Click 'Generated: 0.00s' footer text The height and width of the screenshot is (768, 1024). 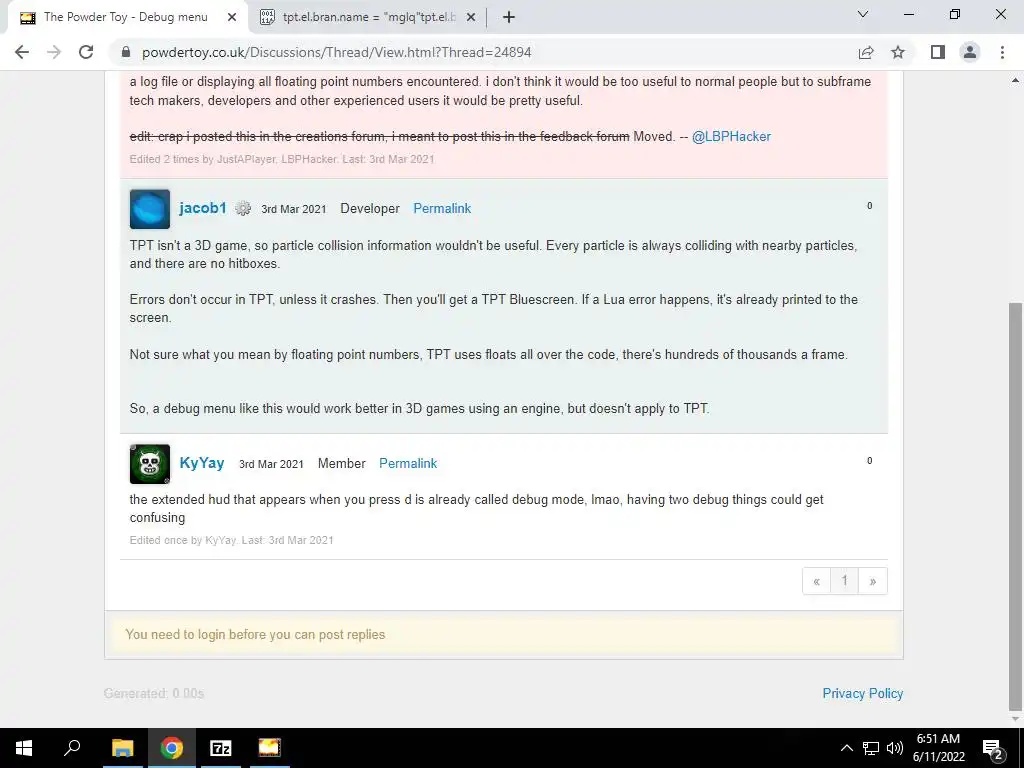154,694
